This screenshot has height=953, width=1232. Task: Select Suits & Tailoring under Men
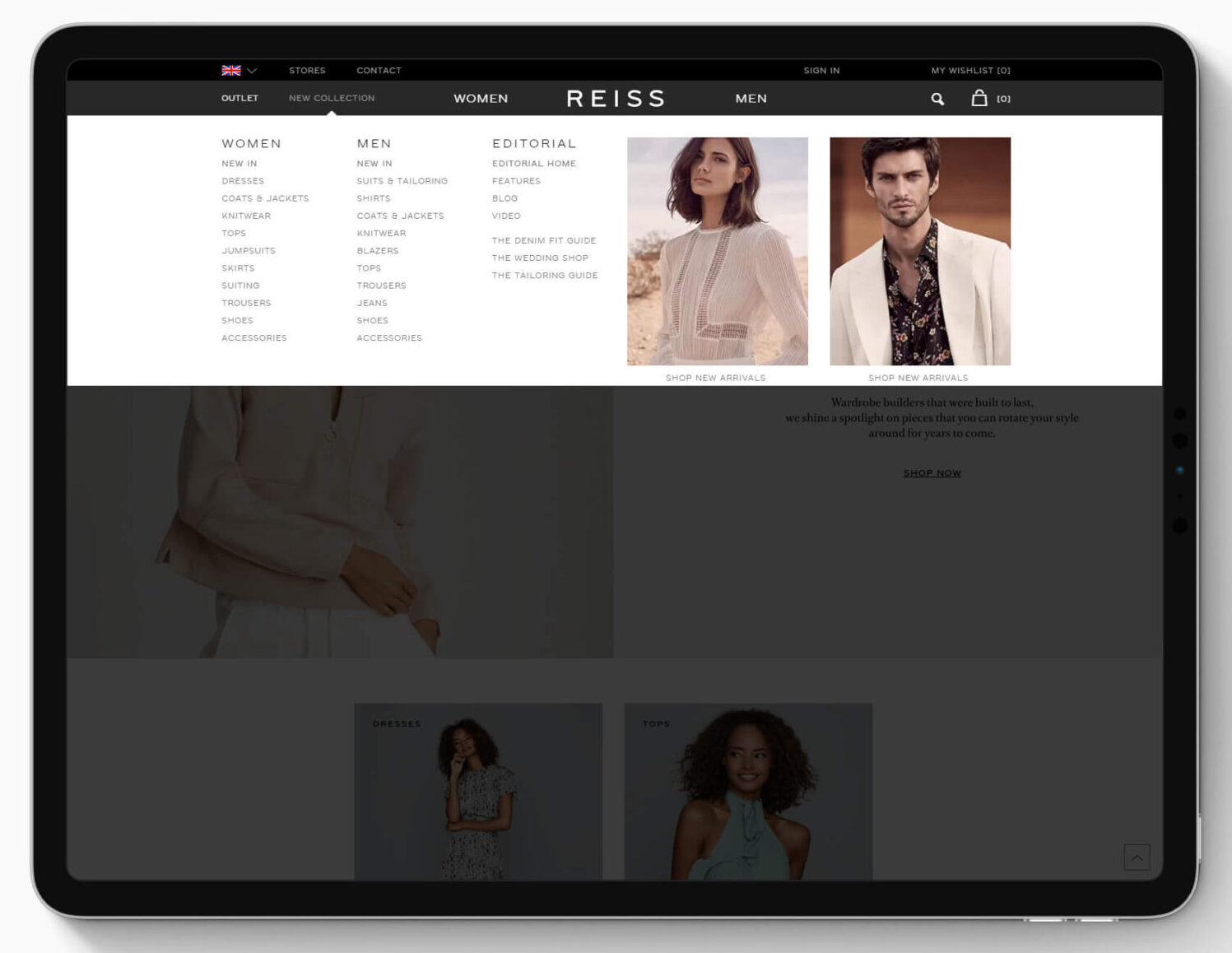[x=402, y=181]
